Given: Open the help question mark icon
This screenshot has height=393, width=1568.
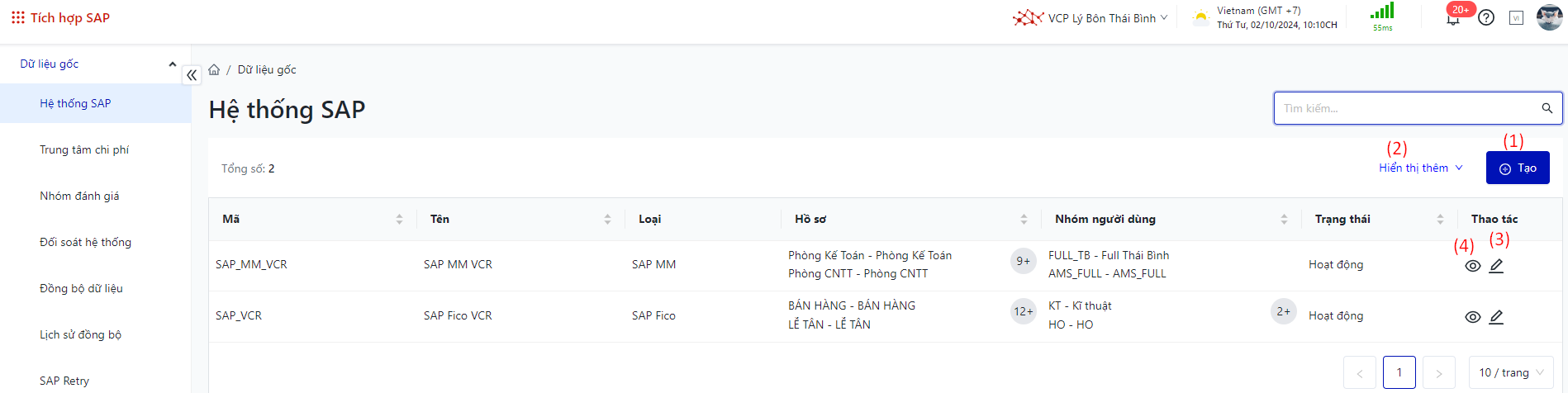Looking at the screenshot, I should point(1486,17).
